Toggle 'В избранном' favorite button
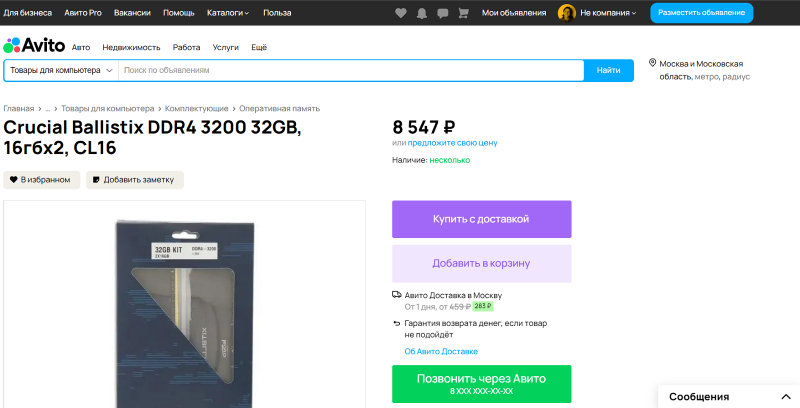Viewport: 800px width, 408px height. click(x=41, y=180)
